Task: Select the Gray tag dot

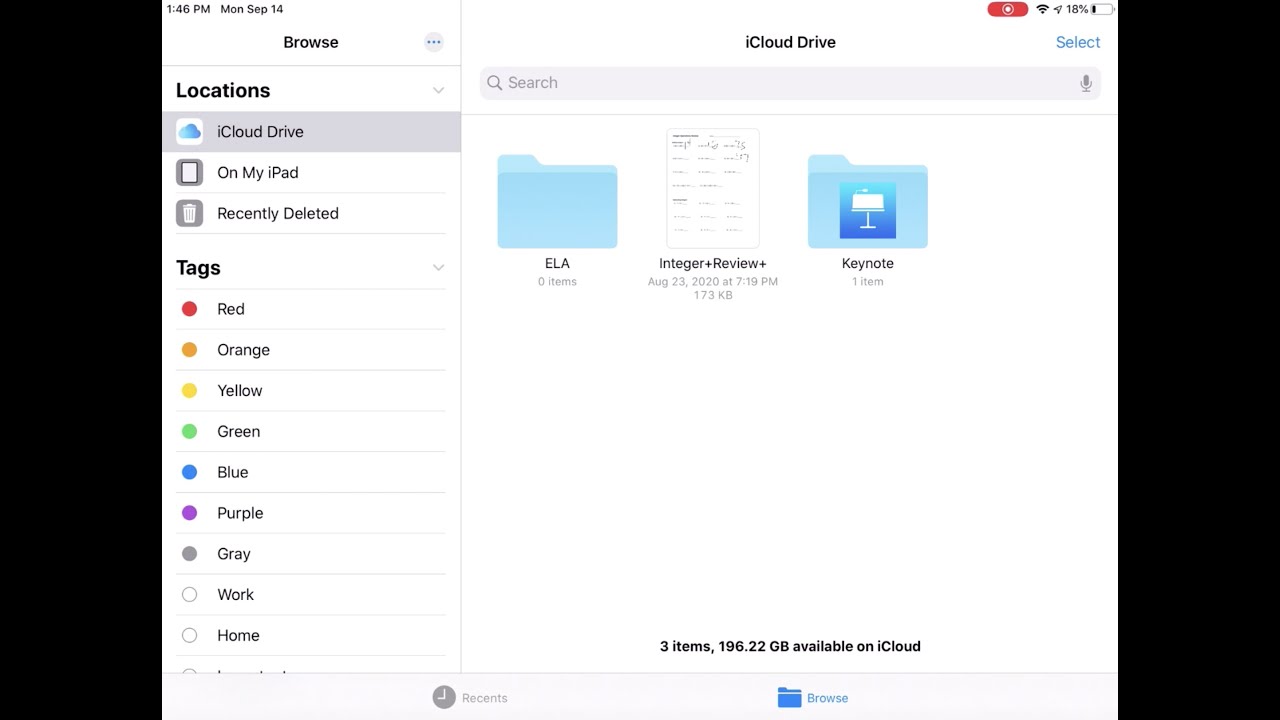Action: point(189,554)
